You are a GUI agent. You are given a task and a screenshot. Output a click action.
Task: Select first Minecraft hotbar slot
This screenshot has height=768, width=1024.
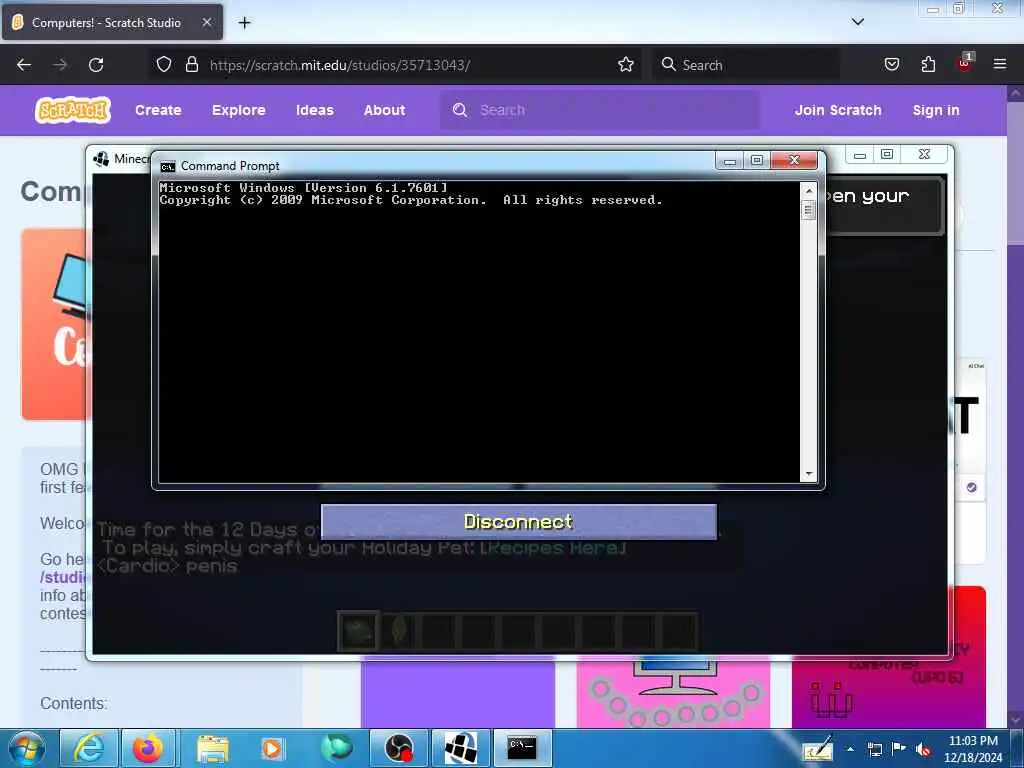(x=359, y=632)
